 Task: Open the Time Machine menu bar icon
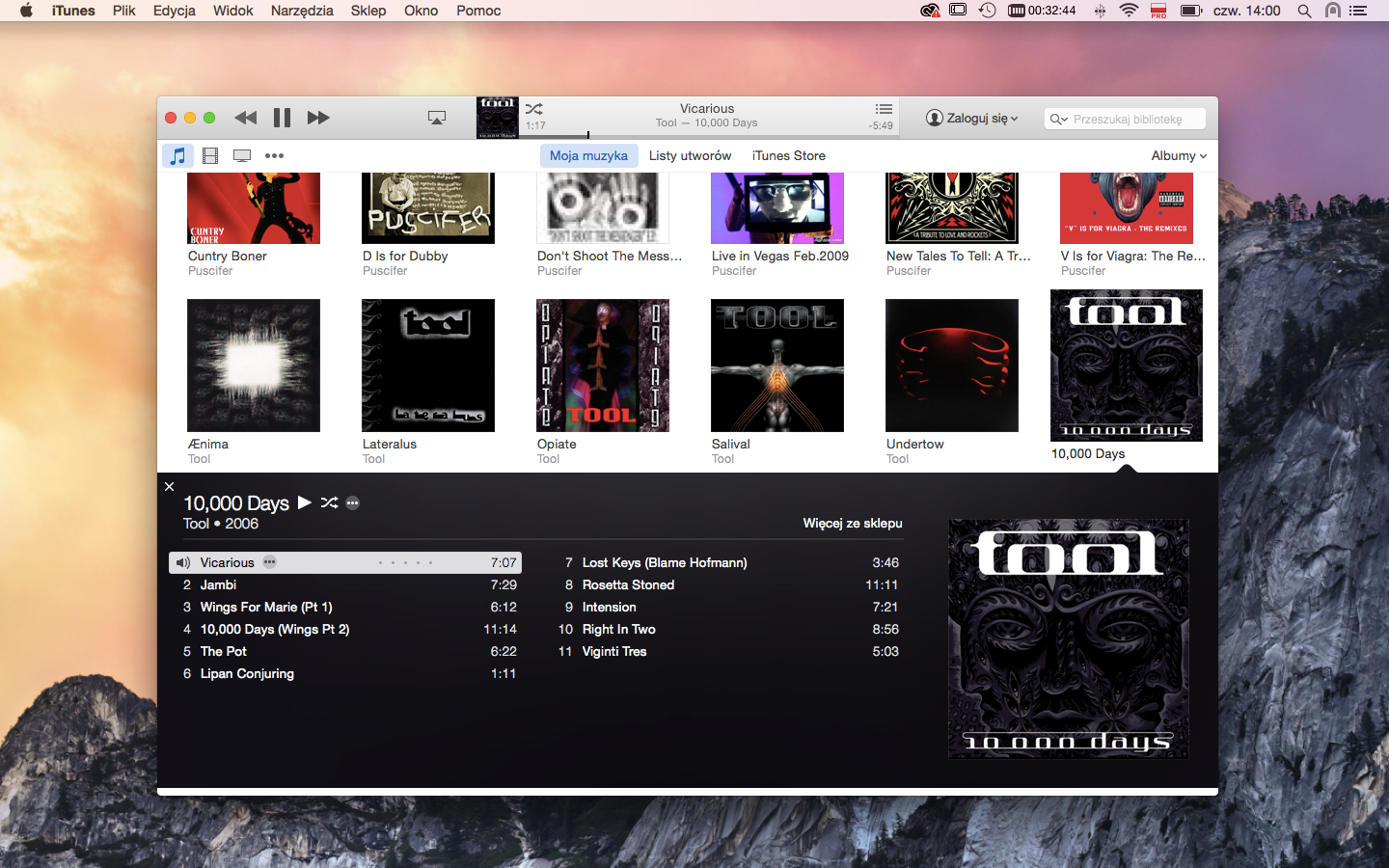[x=987, y=11]
